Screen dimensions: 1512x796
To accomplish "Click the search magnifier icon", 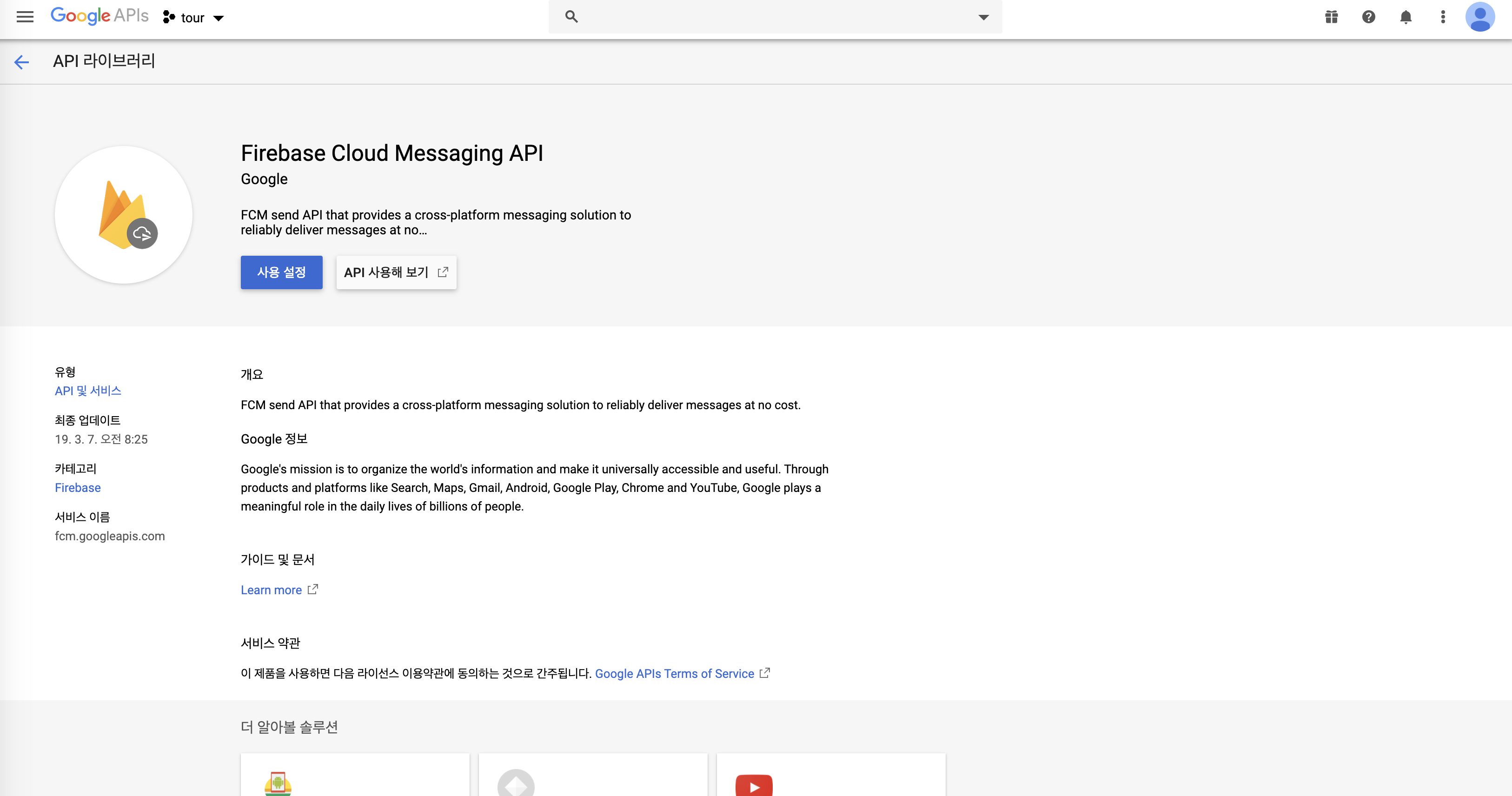I will pos(571,17).
